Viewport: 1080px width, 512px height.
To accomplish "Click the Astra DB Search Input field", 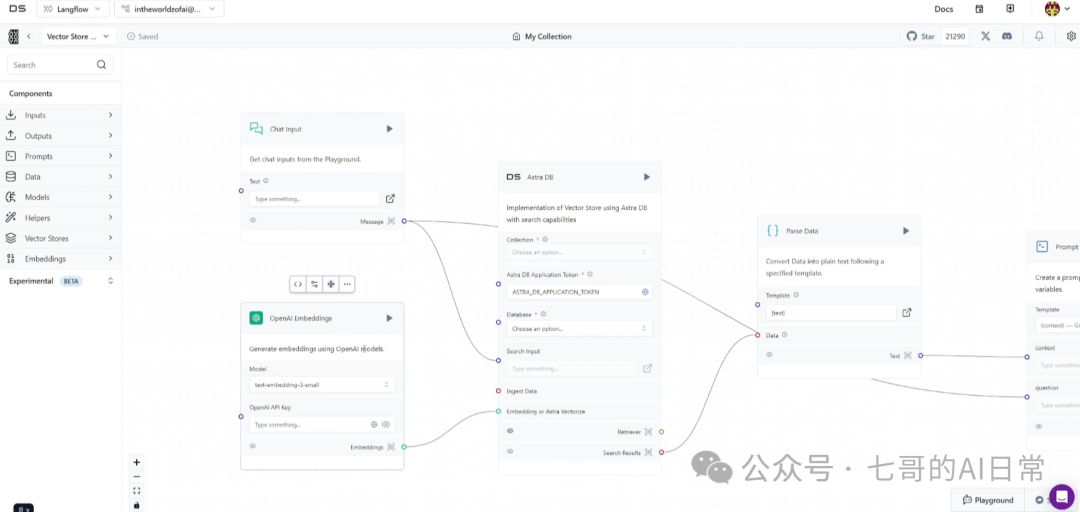I will point(572,369).
